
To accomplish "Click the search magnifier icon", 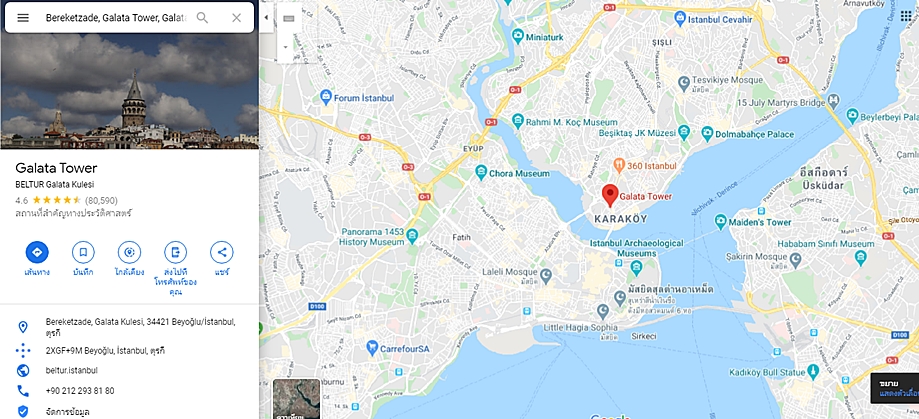I will (202, 18).
